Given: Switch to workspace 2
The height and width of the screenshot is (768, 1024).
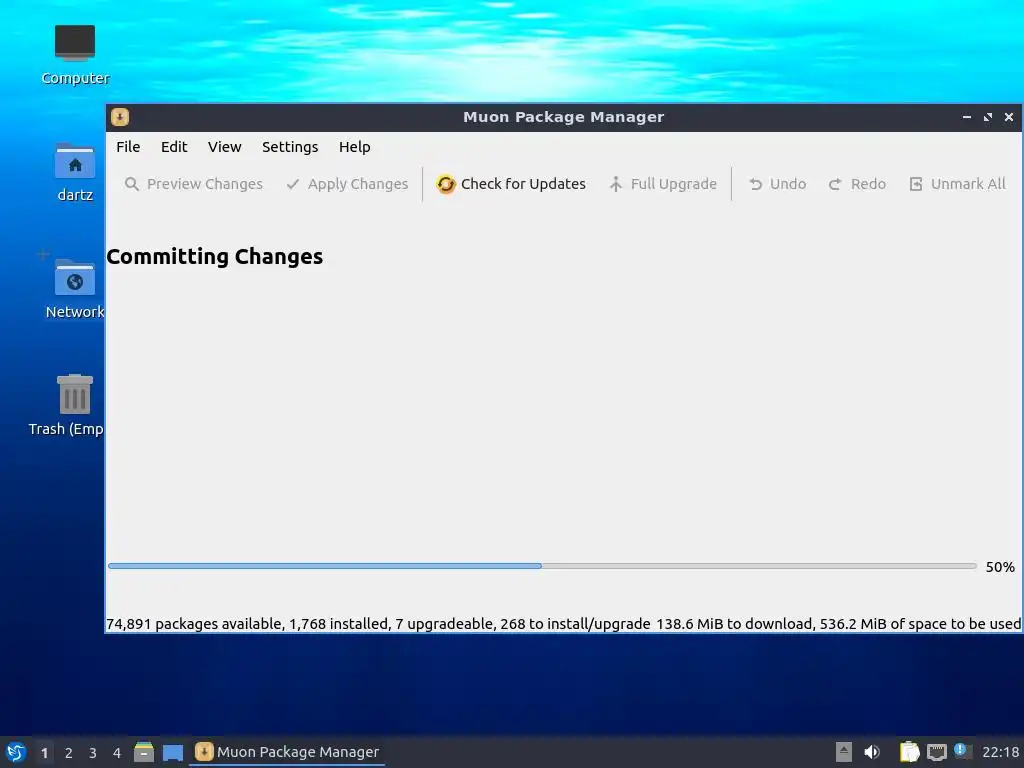Looking at the screenshot, I should click(x=69, y=753).
